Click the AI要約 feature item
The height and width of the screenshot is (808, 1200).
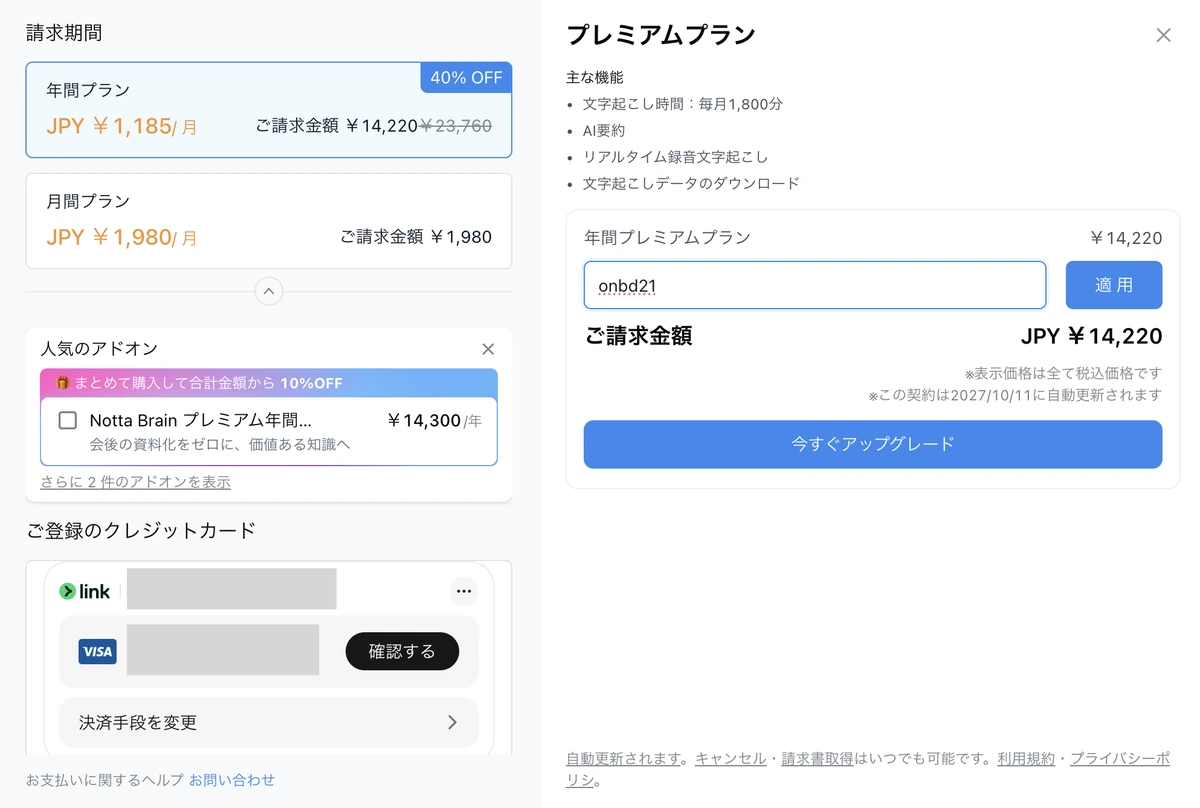point(604,130)
